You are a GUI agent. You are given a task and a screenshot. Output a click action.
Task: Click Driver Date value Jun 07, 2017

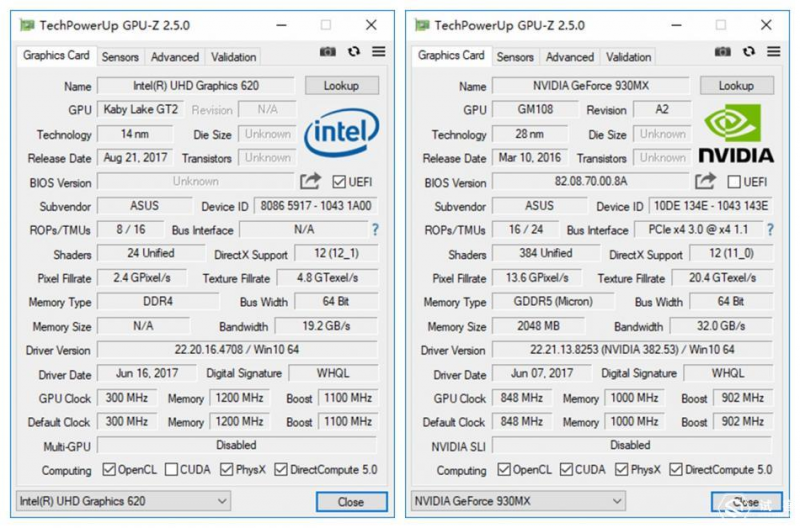click(x=542, y=373)
